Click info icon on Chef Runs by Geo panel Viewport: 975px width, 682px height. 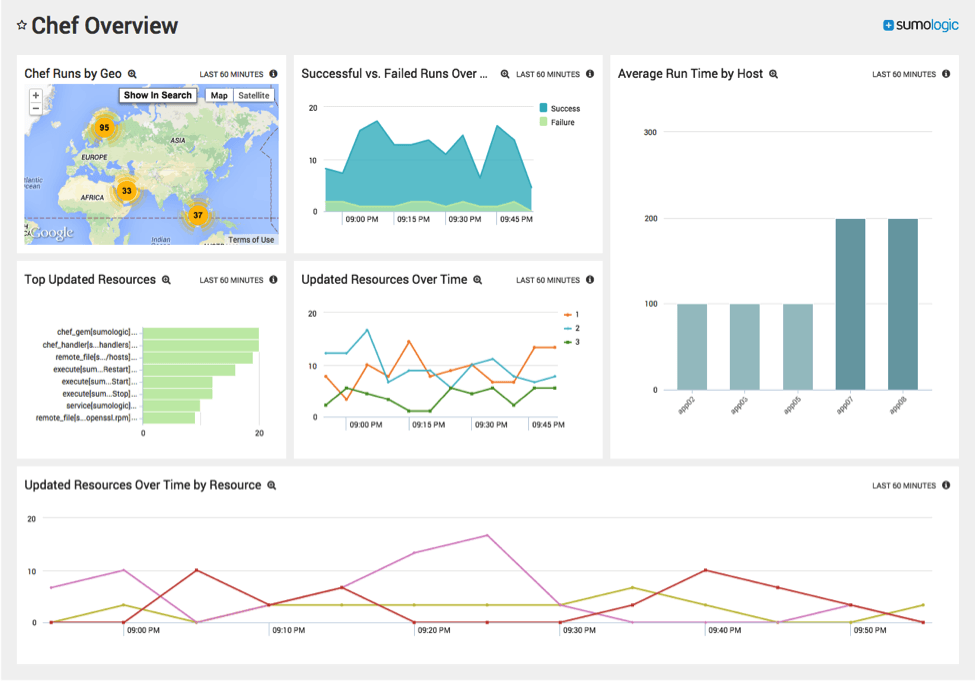(273, 74)
